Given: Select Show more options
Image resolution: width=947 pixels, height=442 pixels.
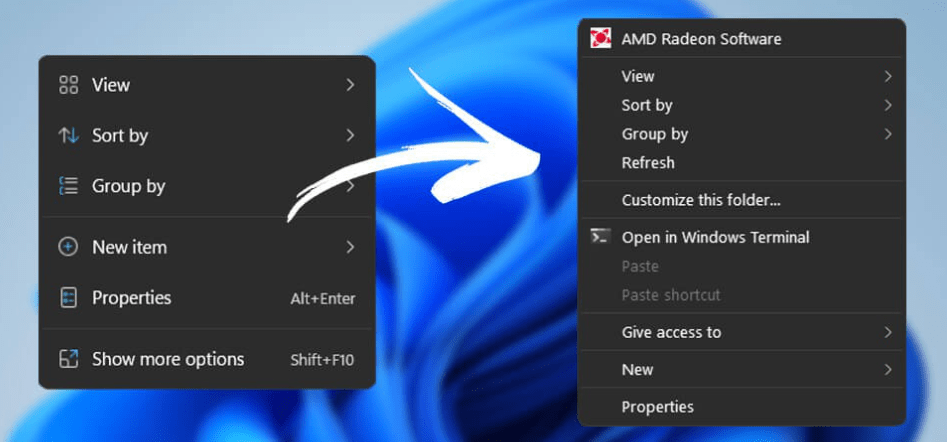Looking at the screenshot, I should pyautogui.click(x=207, y=359).
